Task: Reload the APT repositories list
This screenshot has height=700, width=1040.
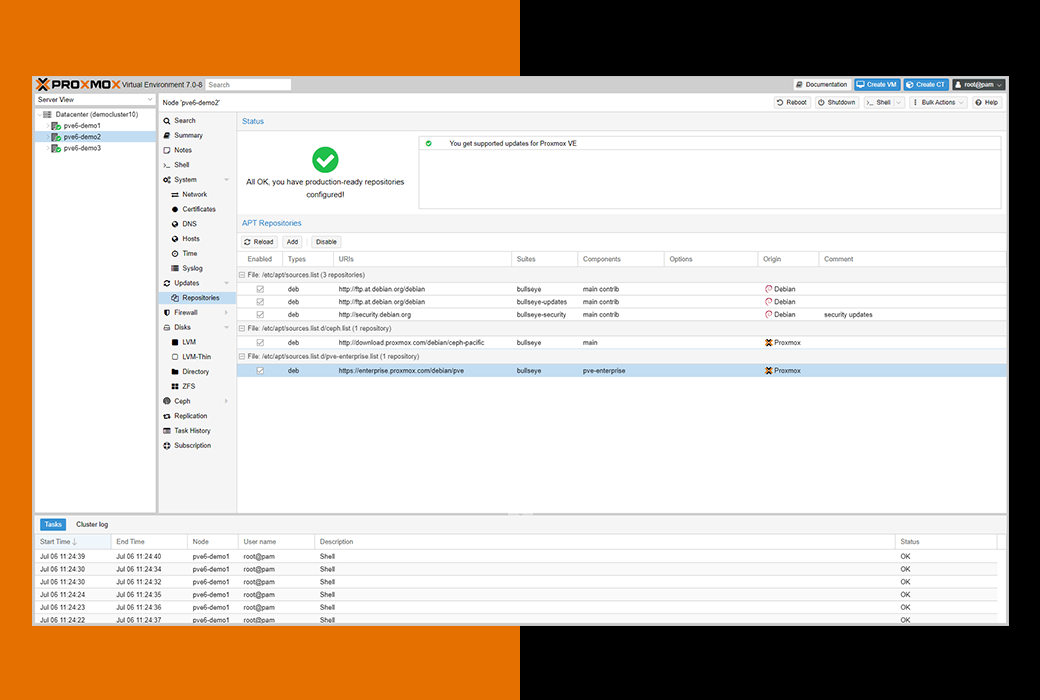Action: [259, 242]
